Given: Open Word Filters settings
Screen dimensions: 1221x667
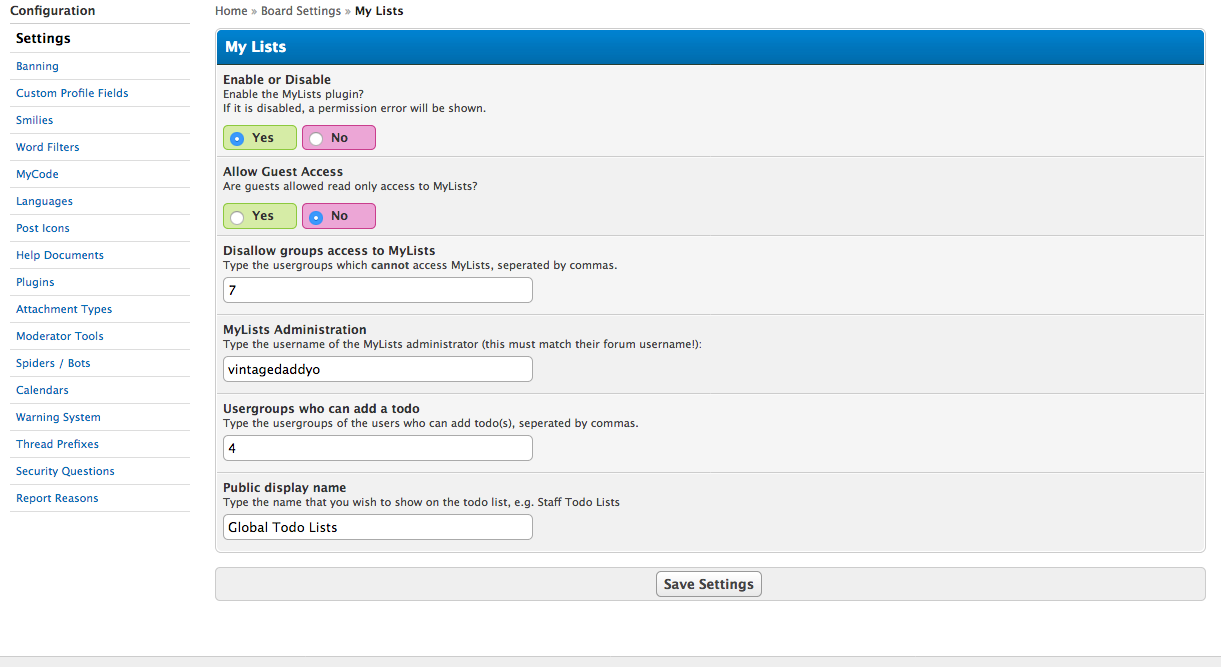Looking at the screenshot, I should (x=48, y=147).
